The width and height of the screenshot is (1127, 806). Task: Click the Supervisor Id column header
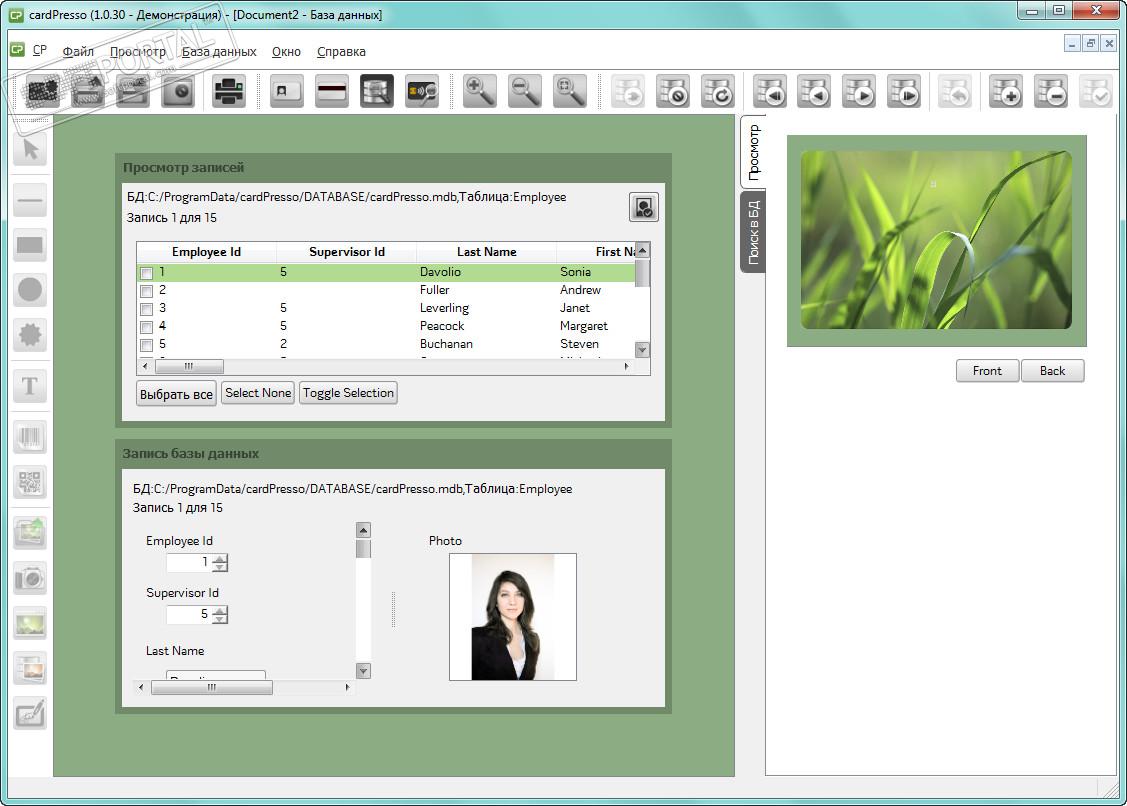[346, 252]
